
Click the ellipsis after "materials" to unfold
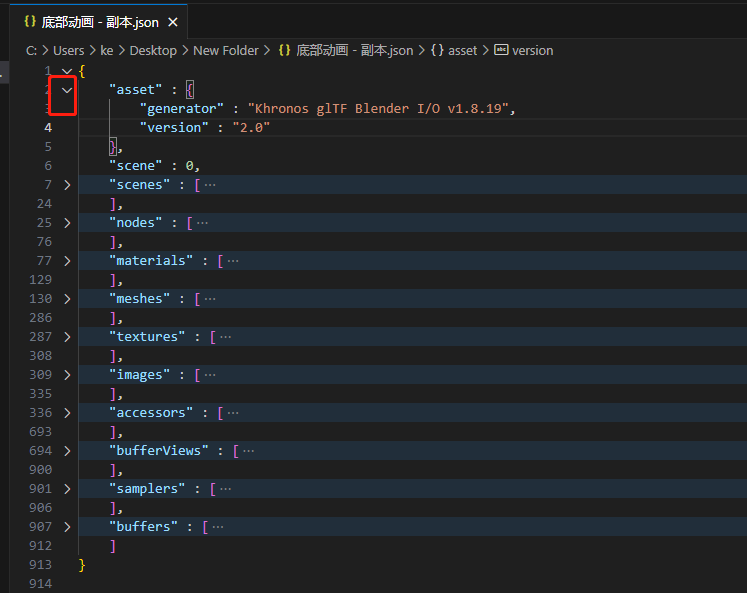(233, 261)
